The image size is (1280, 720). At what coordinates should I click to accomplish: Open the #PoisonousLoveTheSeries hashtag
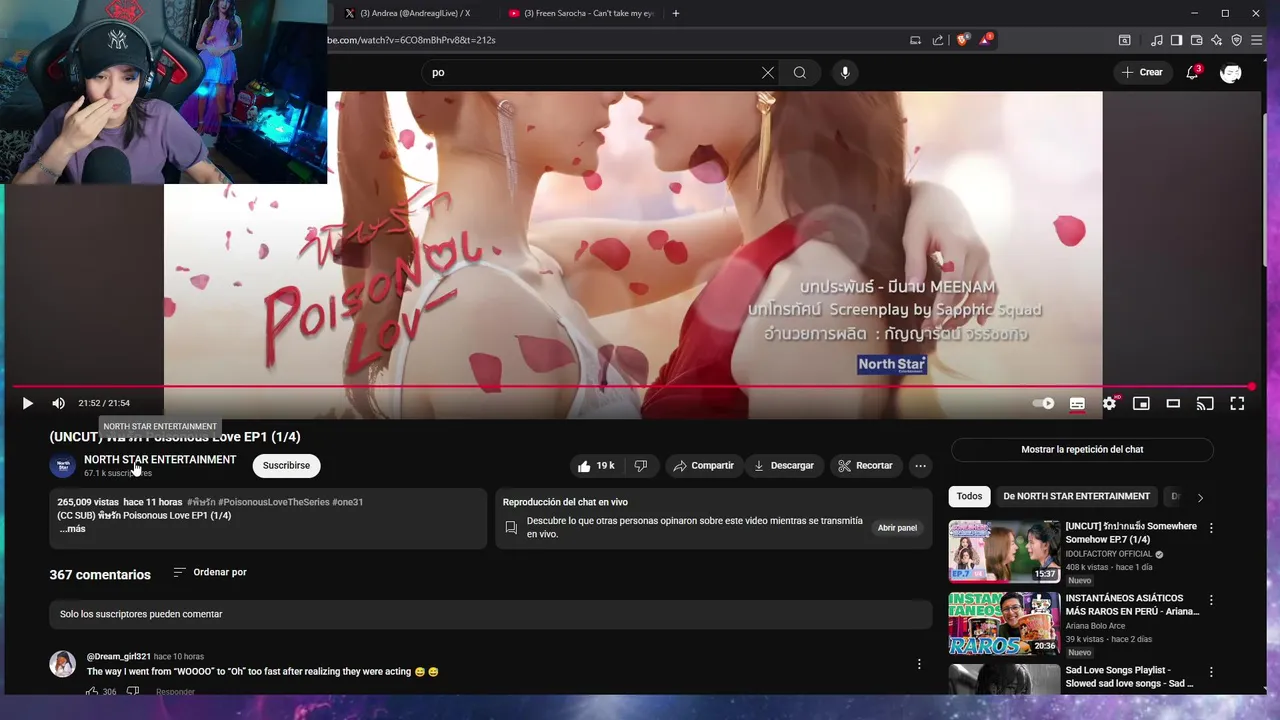[x=273, y=502]
